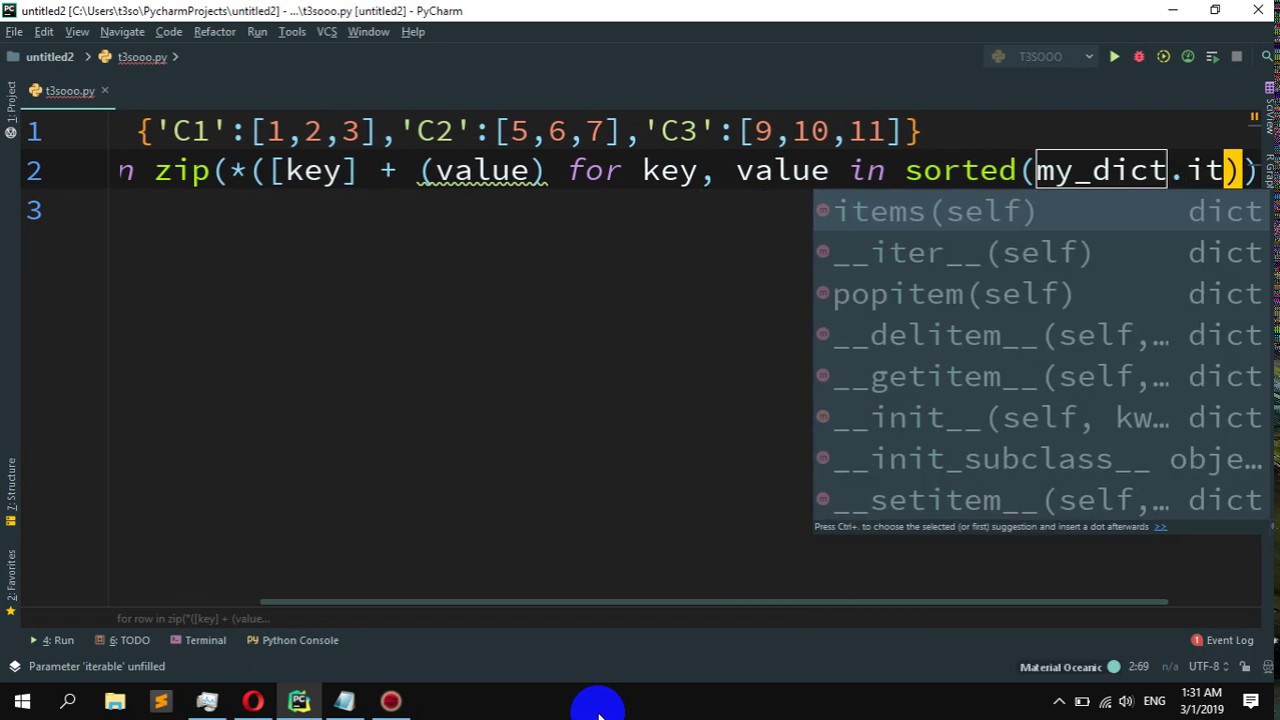The width and height of the screenshot is (1280, 720).
Task: Open the Navigate menu
Action: [x=122, y=32]
